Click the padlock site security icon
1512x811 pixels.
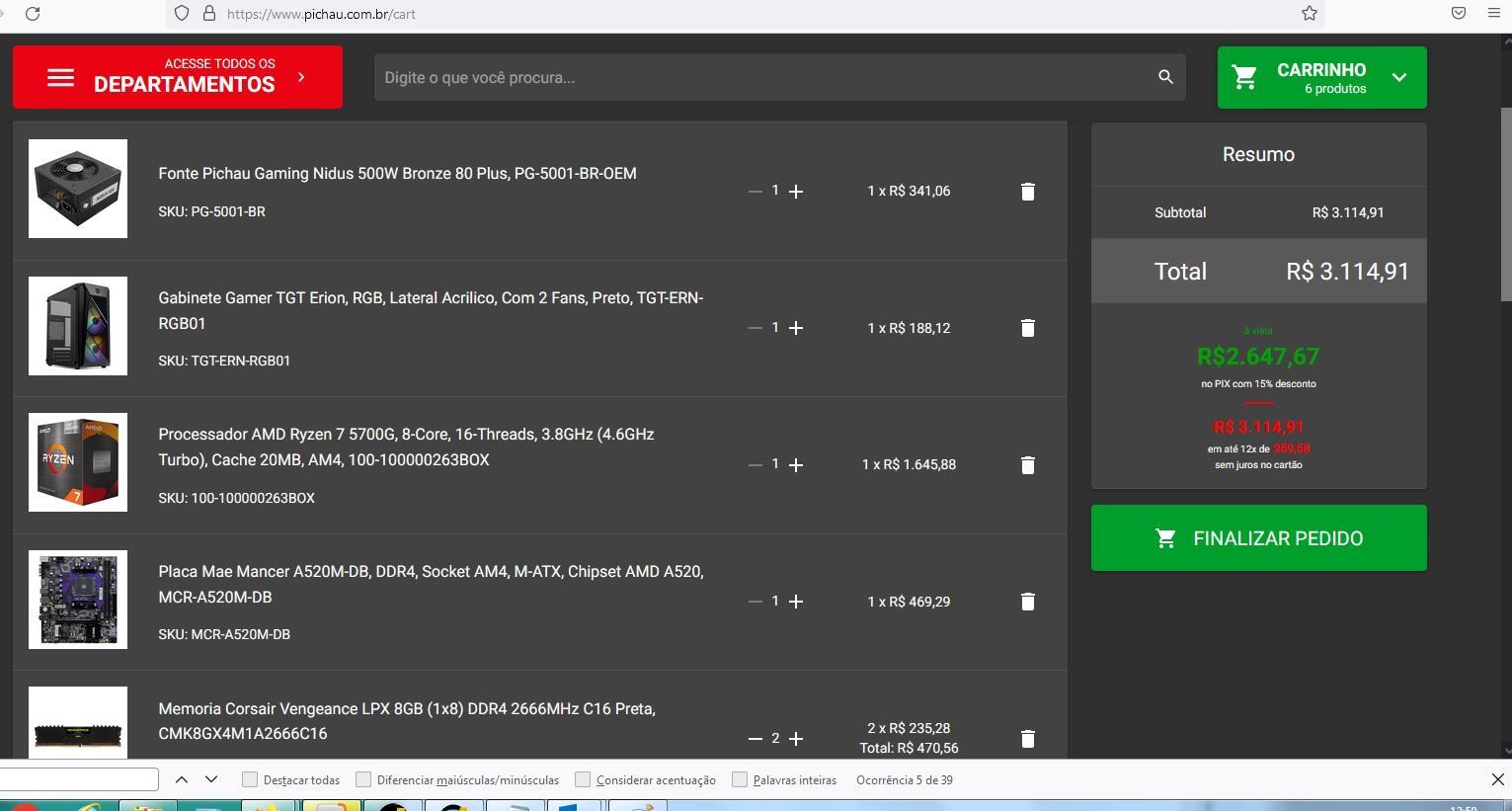pyautogui.click(x=208, y=14)
